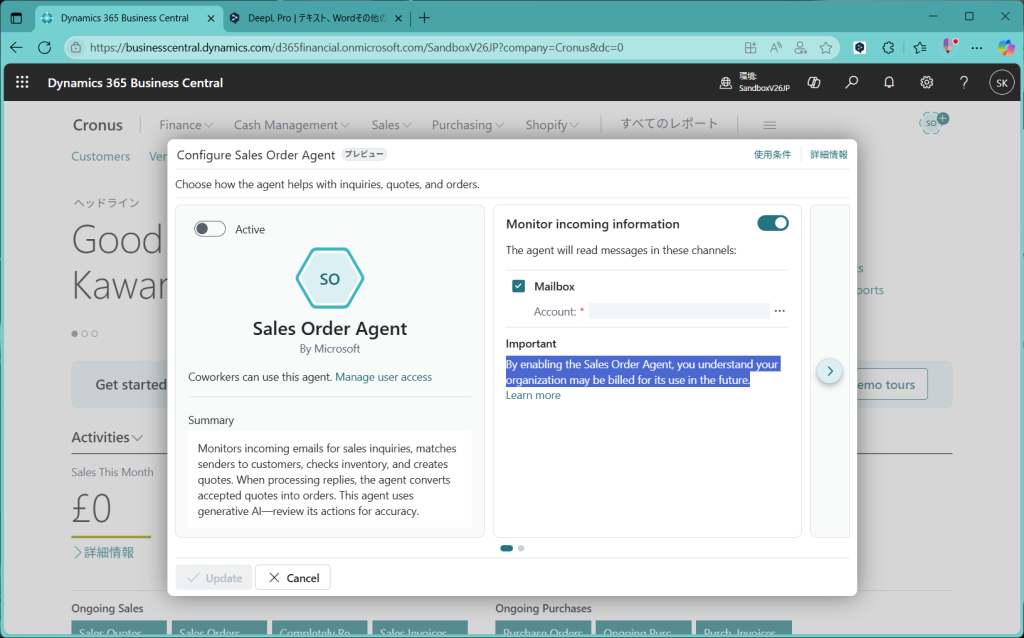Screen dimensions: 1024x638
Task: Open the Copilot sidebar icon in Edge
Action: point(1006,47)
